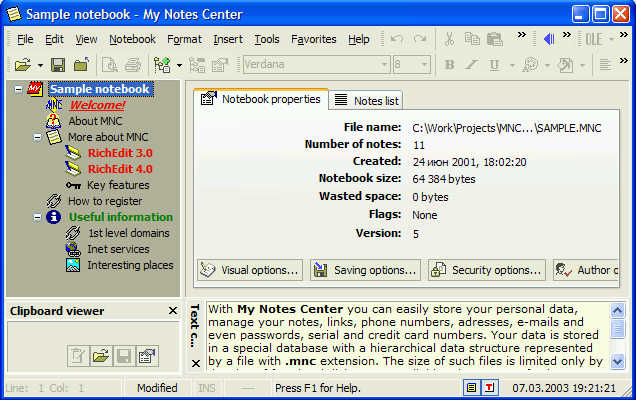This screenshot has height=400, width=636.
Task: Click the background fill color icon
Action: [565, 65]
